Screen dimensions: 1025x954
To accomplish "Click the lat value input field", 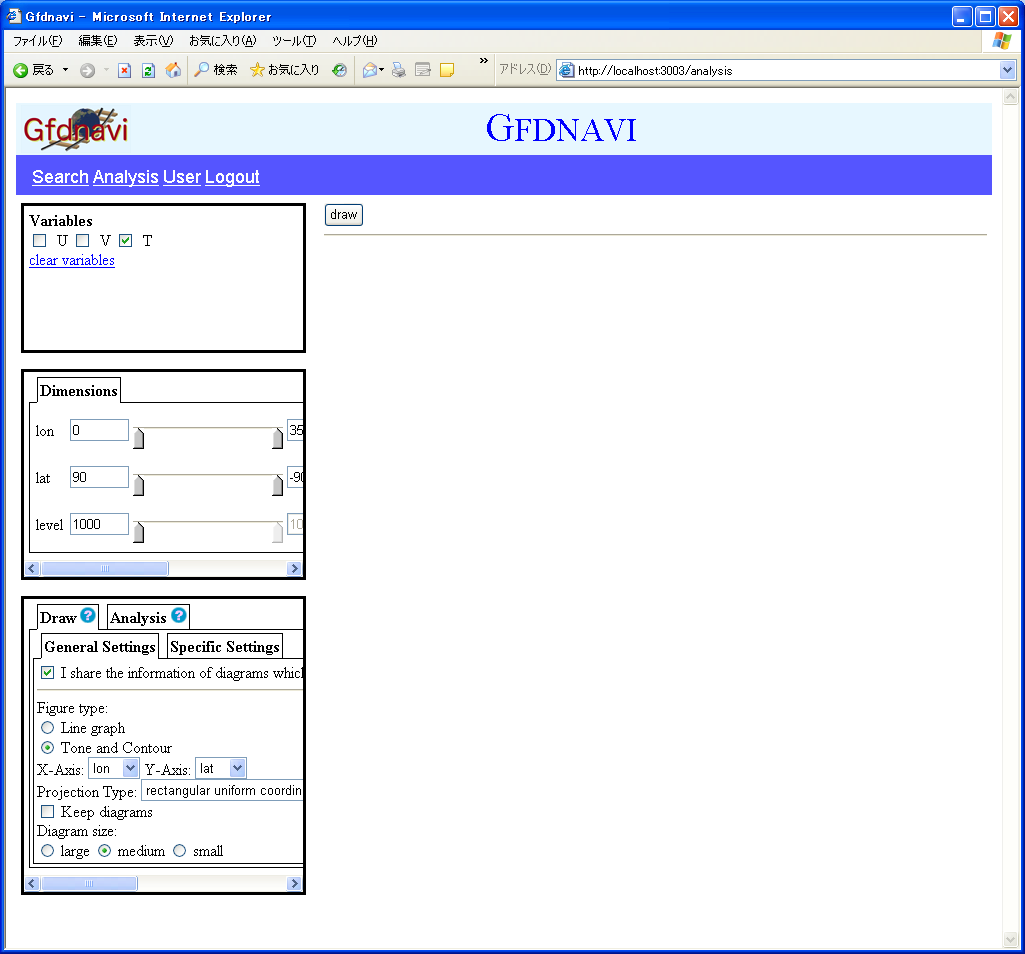I will click(x=99, y=477).
